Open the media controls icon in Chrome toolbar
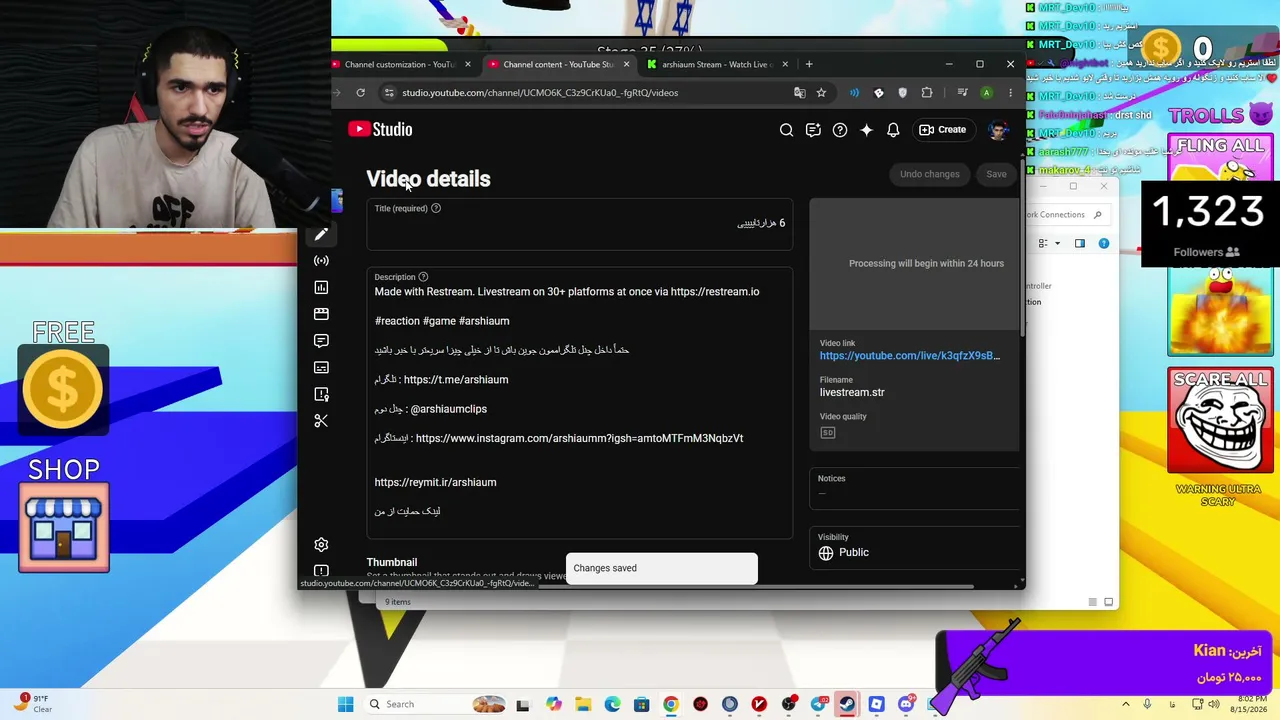The height and width of the screenshot is (720, 1280). pyautogui.click(x=962, y=93)
